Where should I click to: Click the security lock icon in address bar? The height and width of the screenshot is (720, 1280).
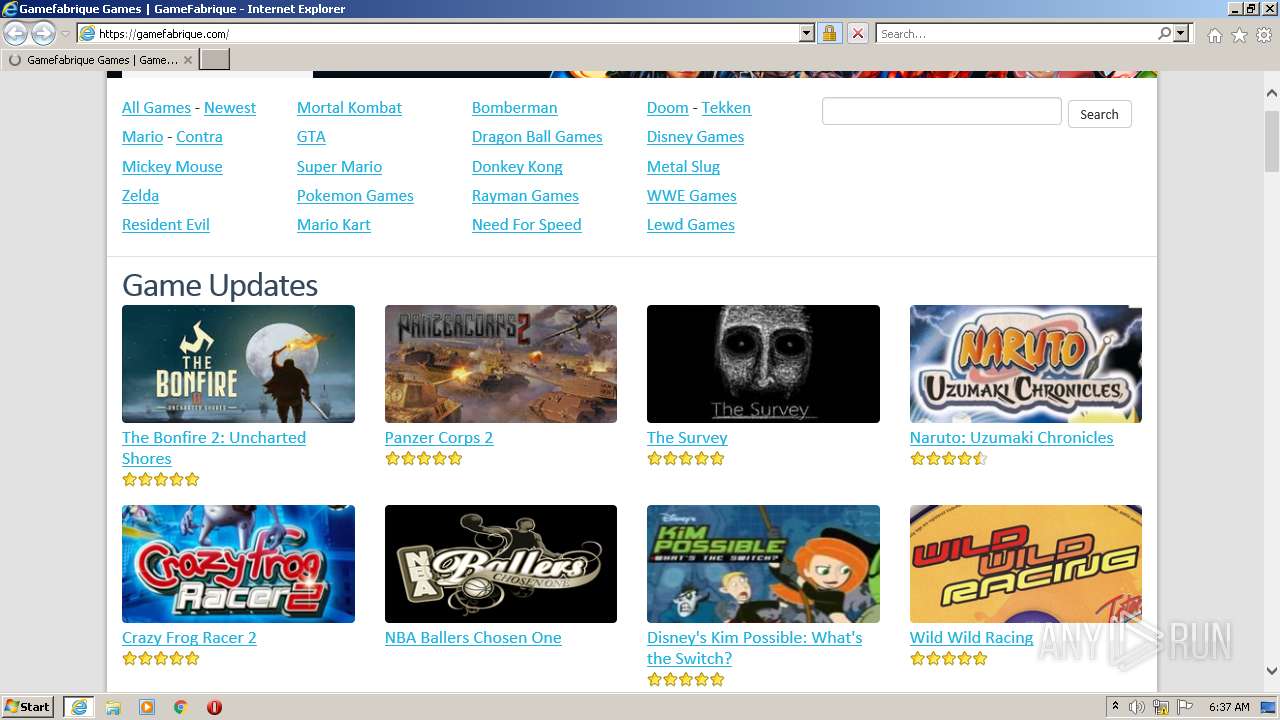[x=829, y=33]
